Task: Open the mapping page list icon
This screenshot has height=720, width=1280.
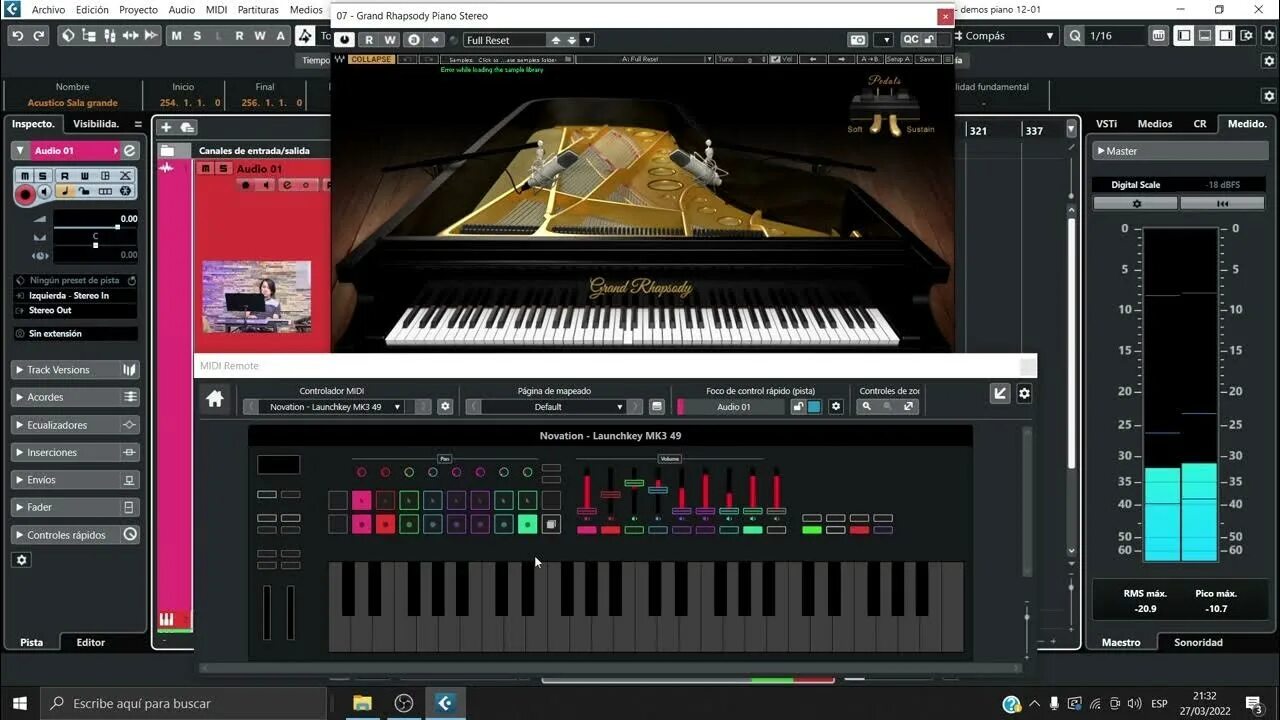Action: tap(657, 406)
